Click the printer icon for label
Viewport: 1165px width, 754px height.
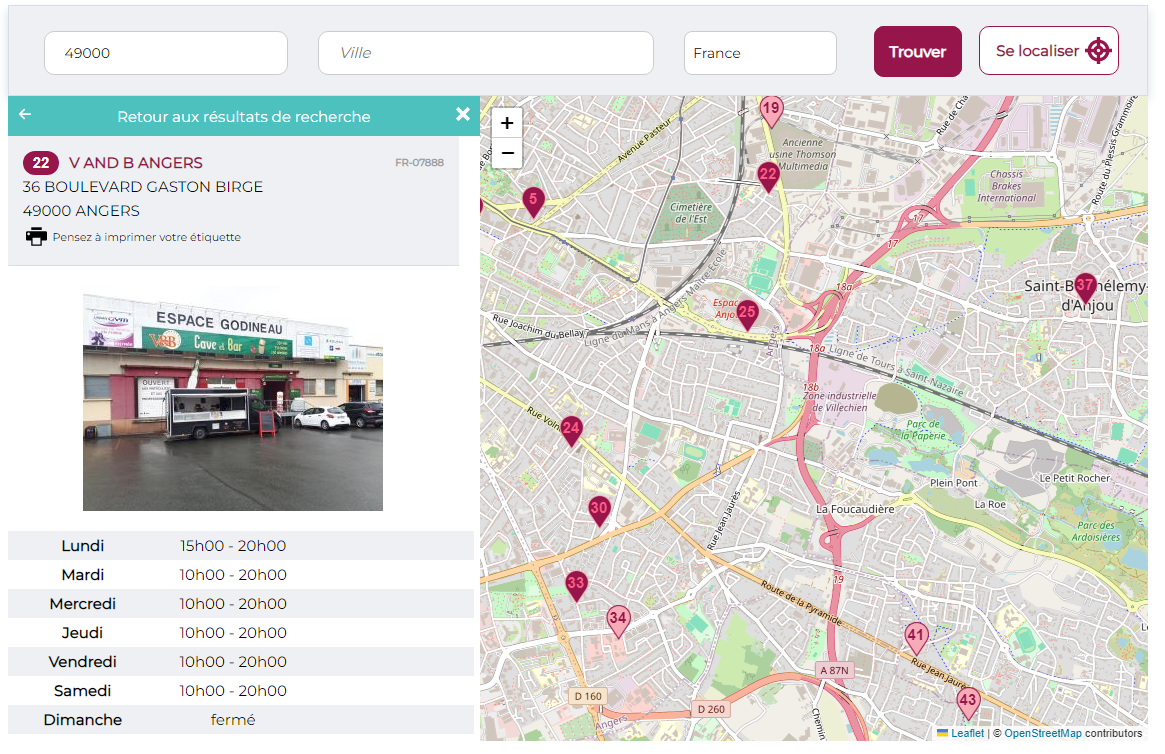36,237
